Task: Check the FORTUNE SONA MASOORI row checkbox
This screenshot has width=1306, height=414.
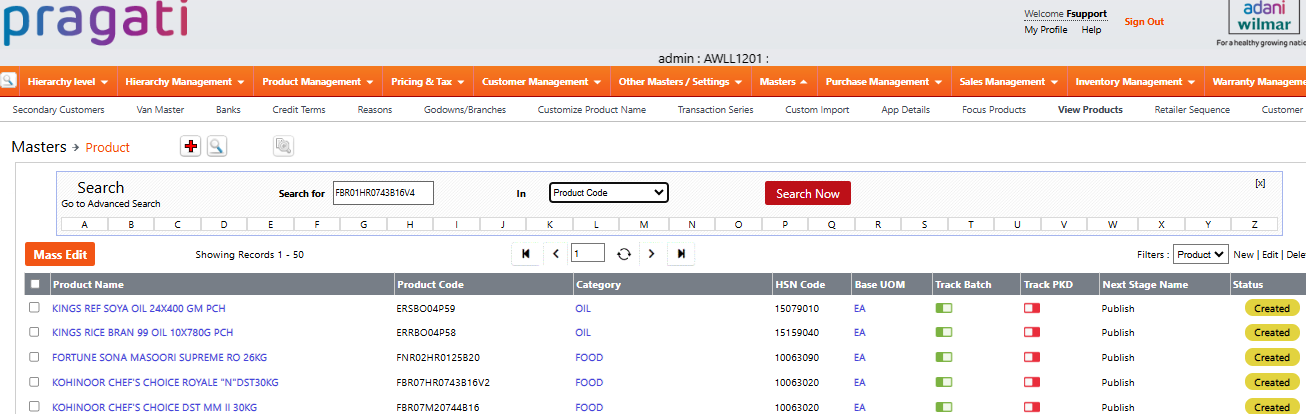Action: coord(35,357)
